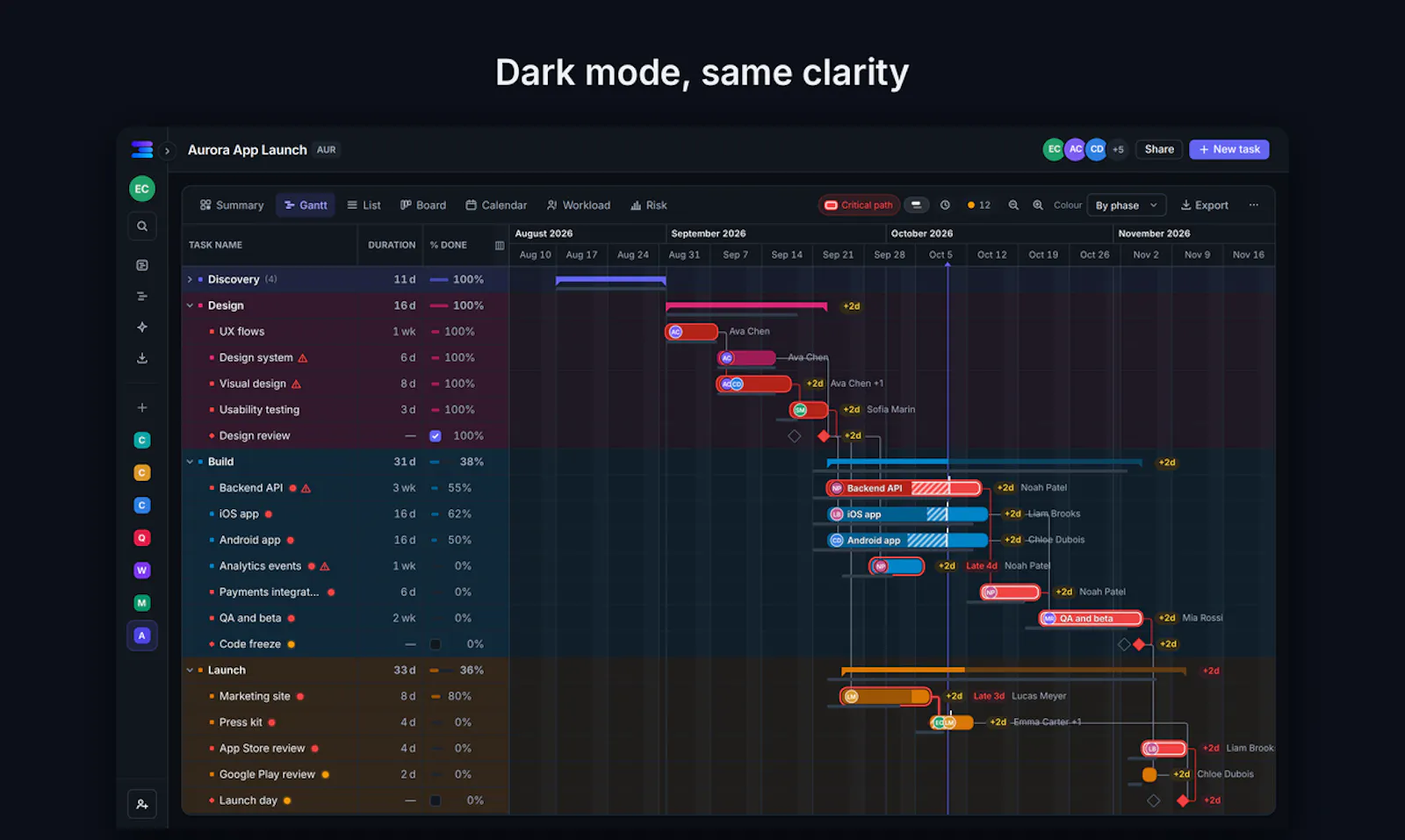Collapse the Build phase group
Image resolution: width=1405 pixels, height=840 pixels.
190,462
